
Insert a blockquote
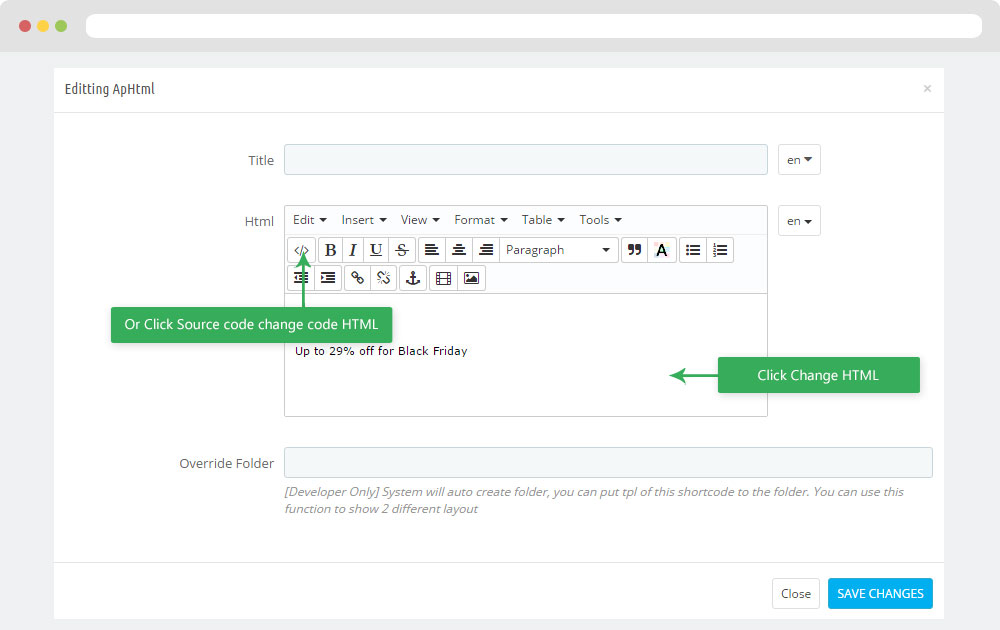click(x=635, y=250)
